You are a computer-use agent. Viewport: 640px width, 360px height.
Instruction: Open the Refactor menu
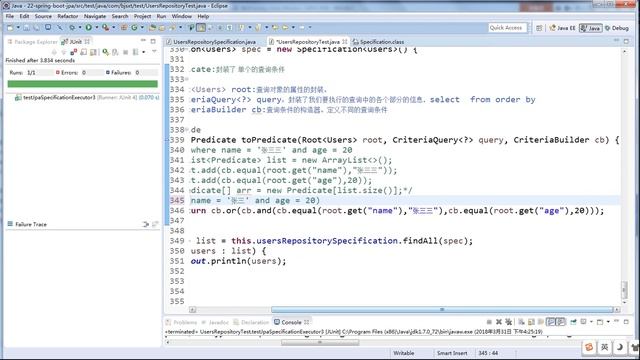[67, 16]
